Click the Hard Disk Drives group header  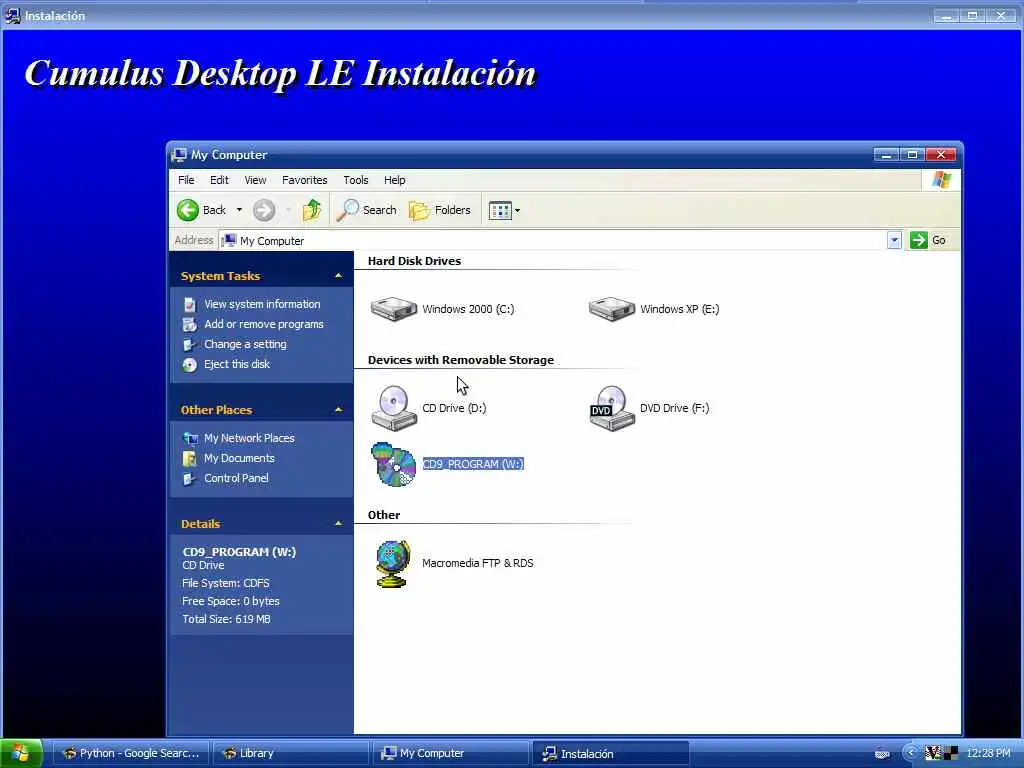click(x=414, y=261)
